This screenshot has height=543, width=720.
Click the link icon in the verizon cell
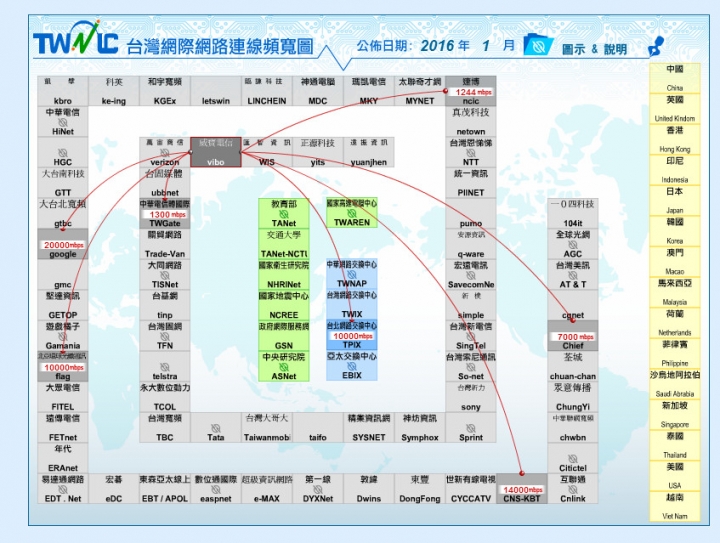[165, 152]
